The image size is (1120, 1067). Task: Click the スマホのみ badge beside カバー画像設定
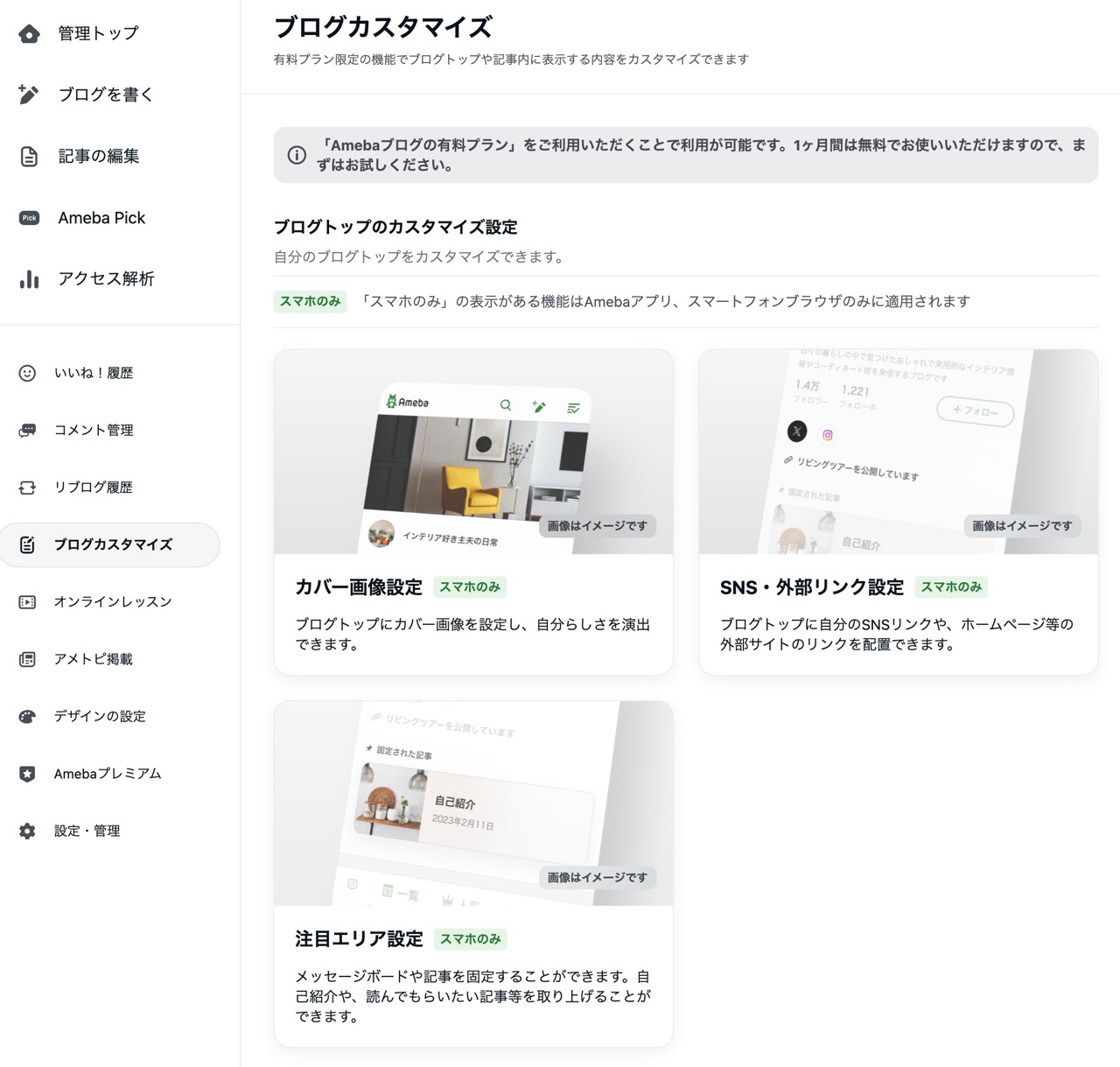pyautogui.click(x=470, y=587)
